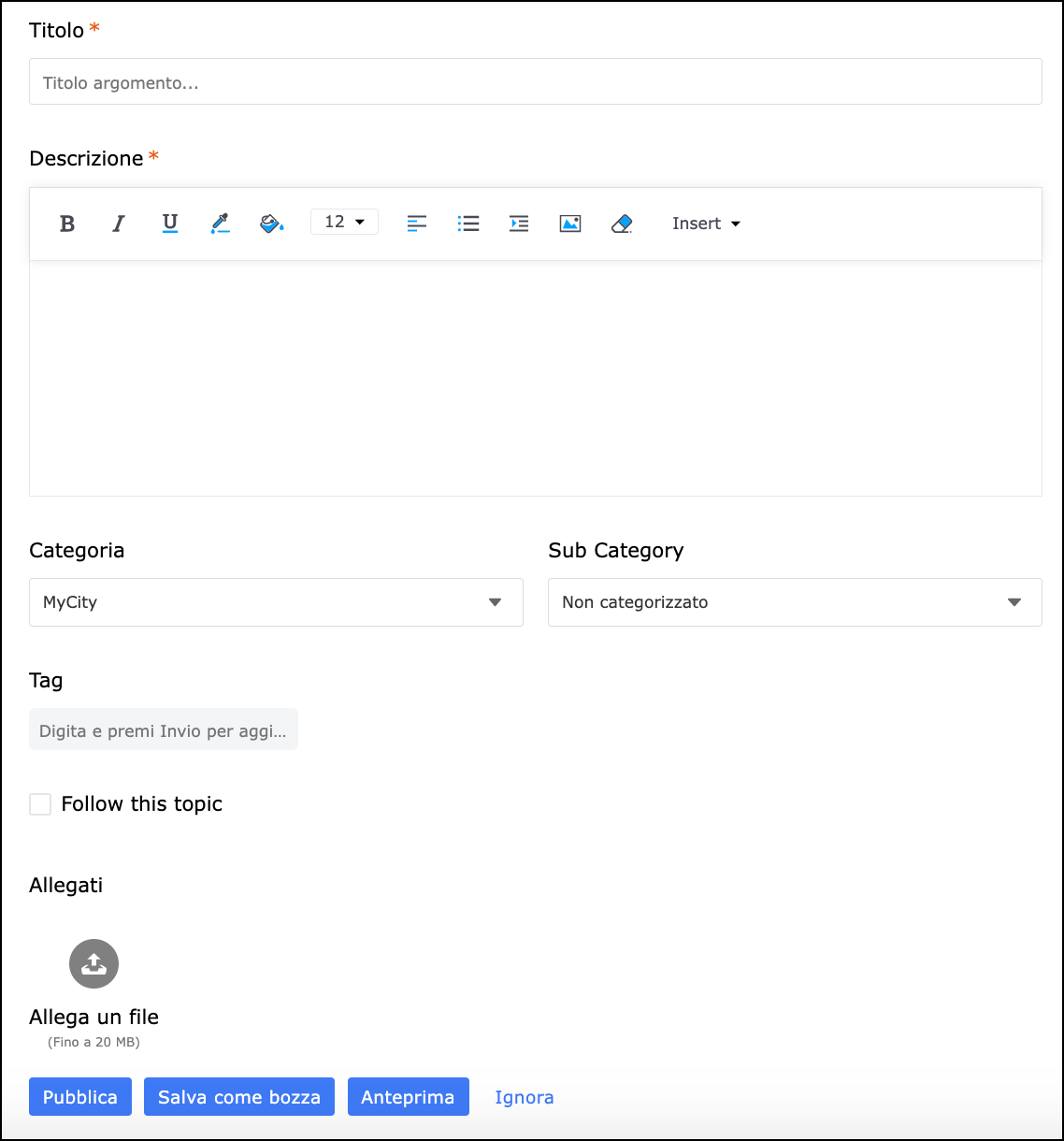The image size is (1064, 1141).
Task: Clear formatting with eraser icon
Action: [622, 224]
